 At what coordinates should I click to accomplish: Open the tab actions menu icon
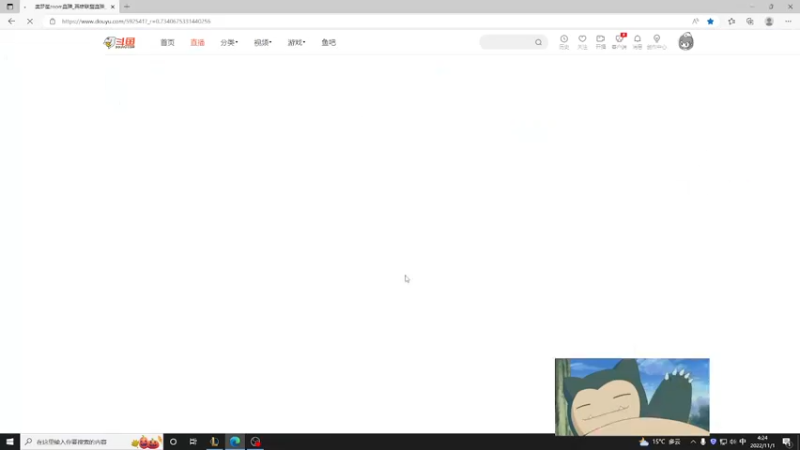10,7
